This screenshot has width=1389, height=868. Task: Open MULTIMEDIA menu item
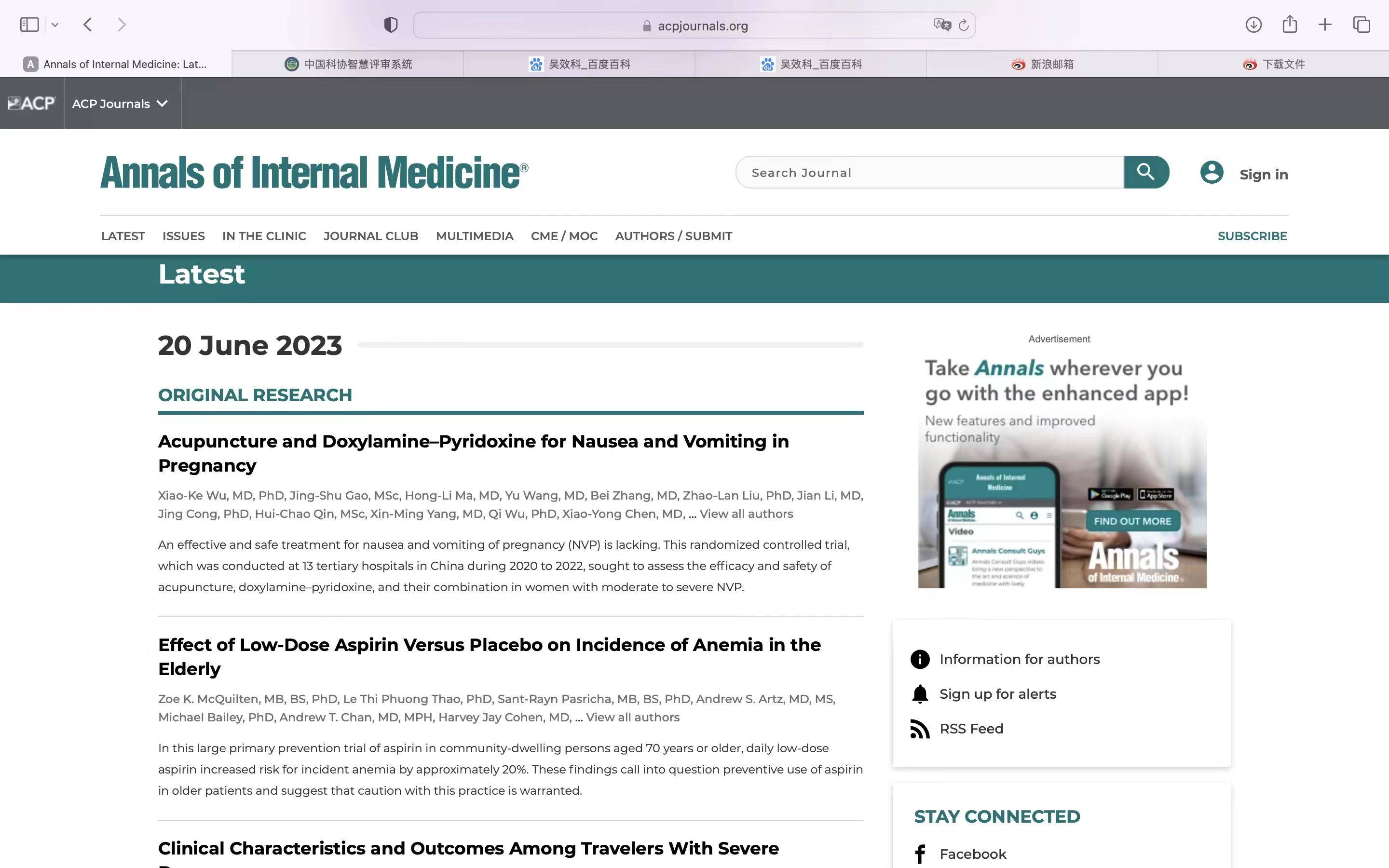pos(475,236)
